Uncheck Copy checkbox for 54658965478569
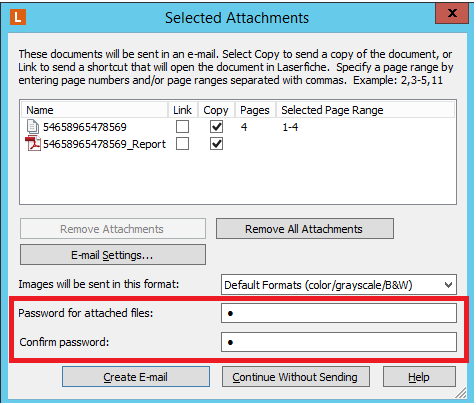Screen dimensions: 476x405 [216, 127]
